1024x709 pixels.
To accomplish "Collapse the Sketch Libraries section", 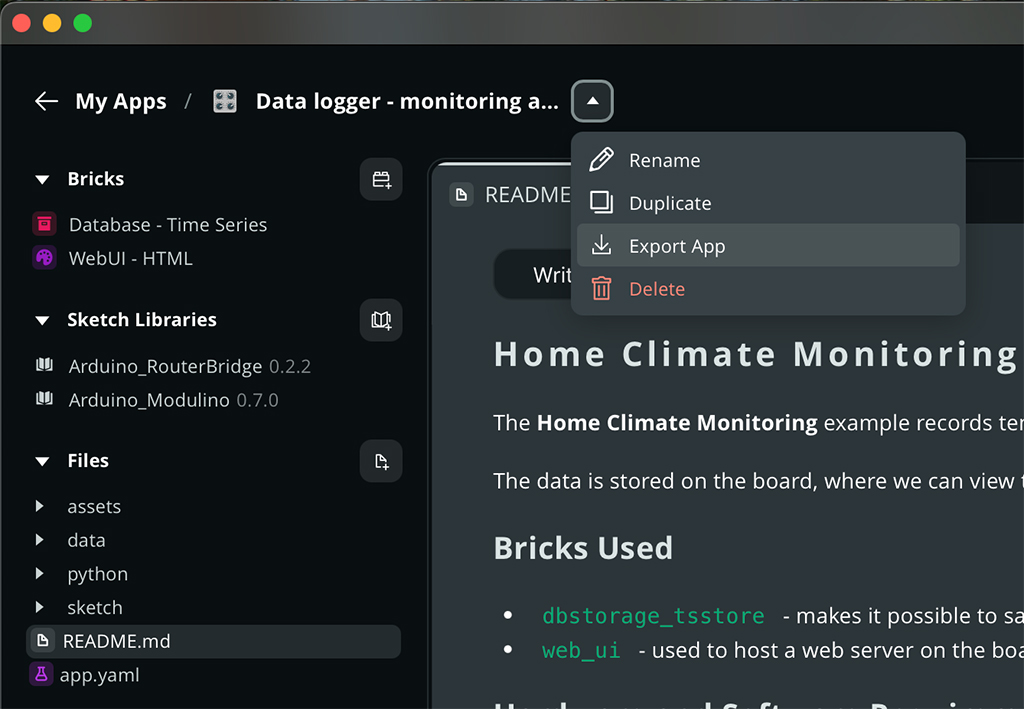I will 42,321.
